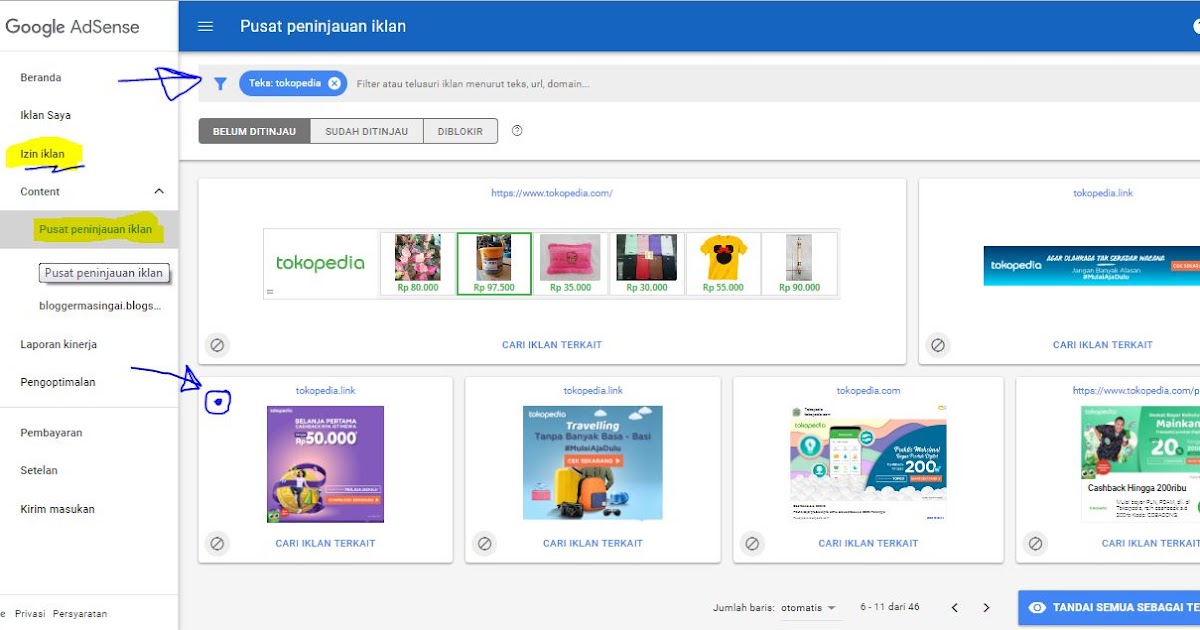
Task: Click the TANDAI SEMUA SEBAGAI button
Action: click(x=1110, y=607)
